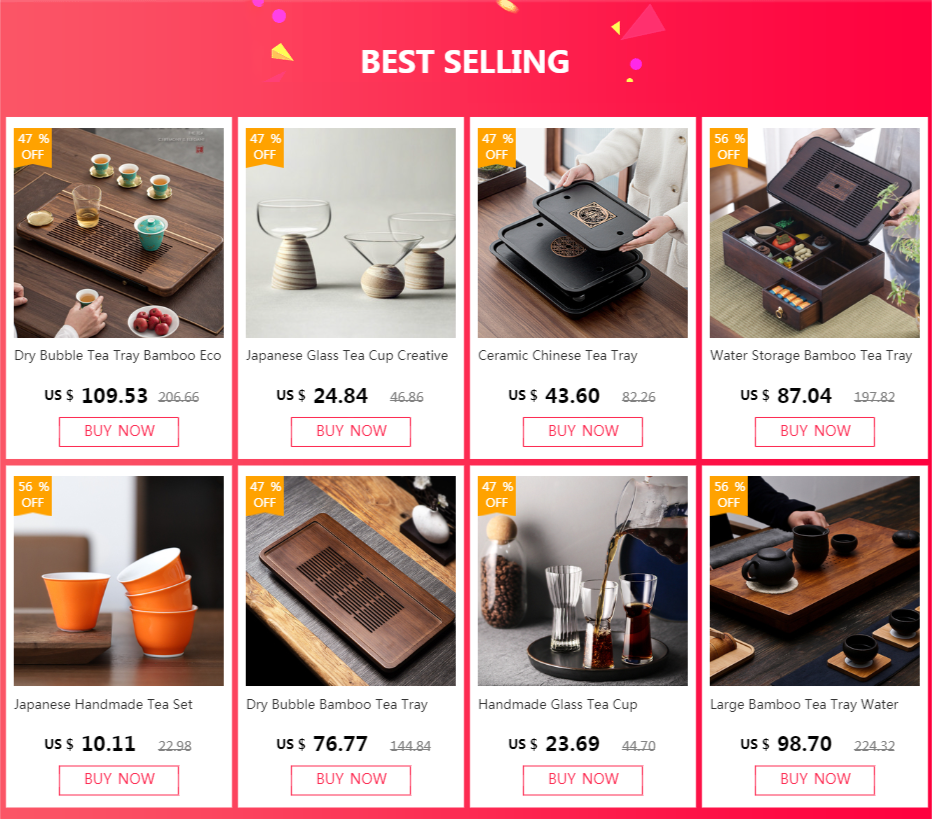Click the US $24.84 price for Japanese Glass Tea Cup

[x=322, y=396]
